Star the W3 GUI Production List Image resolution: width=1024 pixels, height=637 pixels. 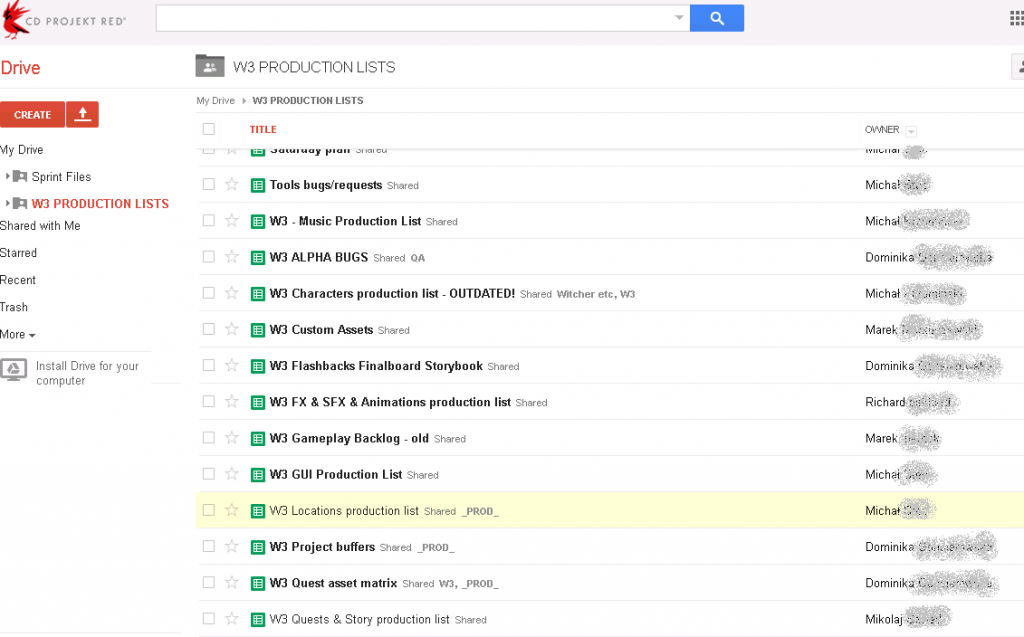pyautogui.click(x=231, y=474)
